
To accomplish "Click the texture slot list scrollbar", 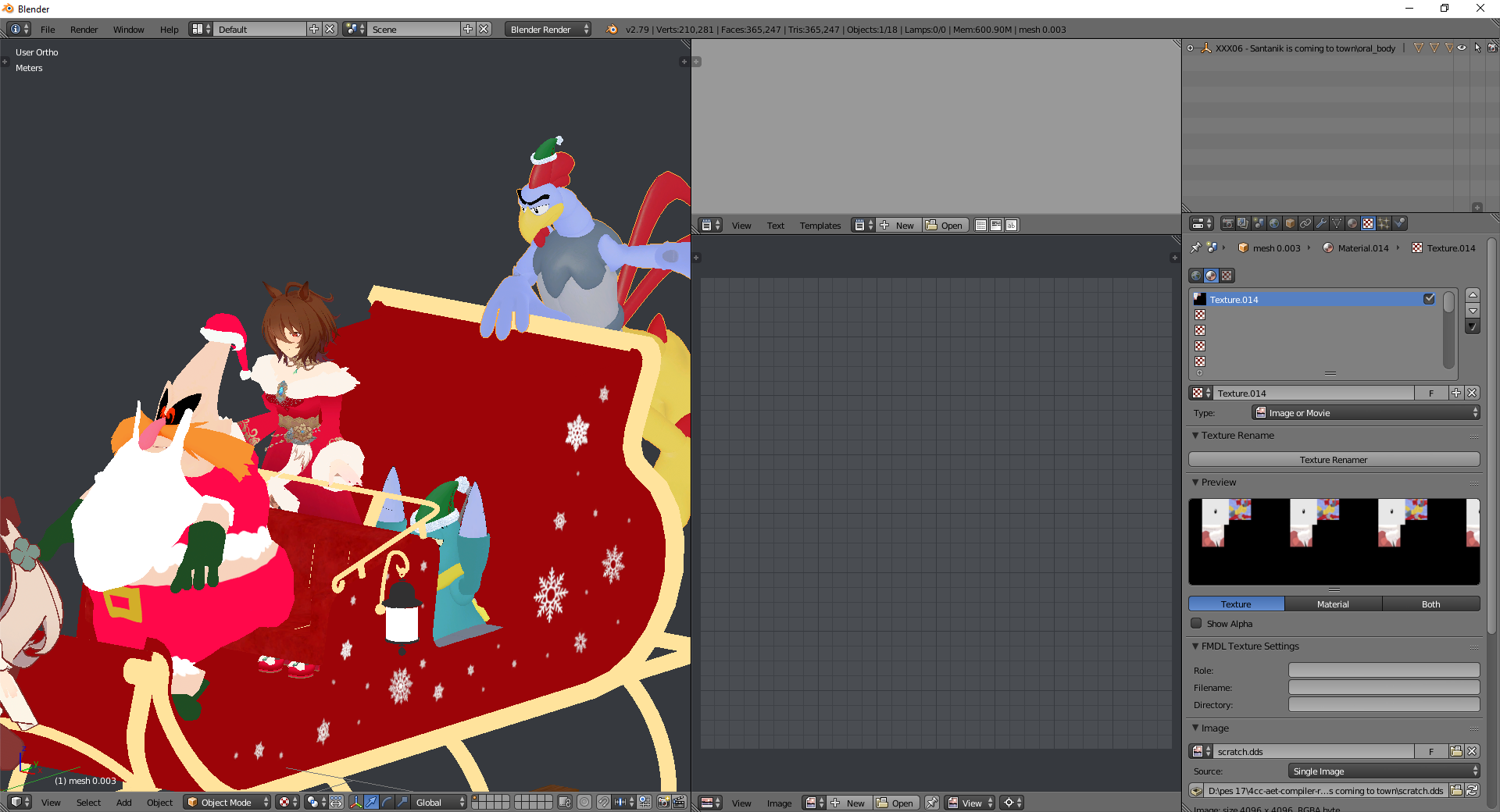I will pos(1448,329).
